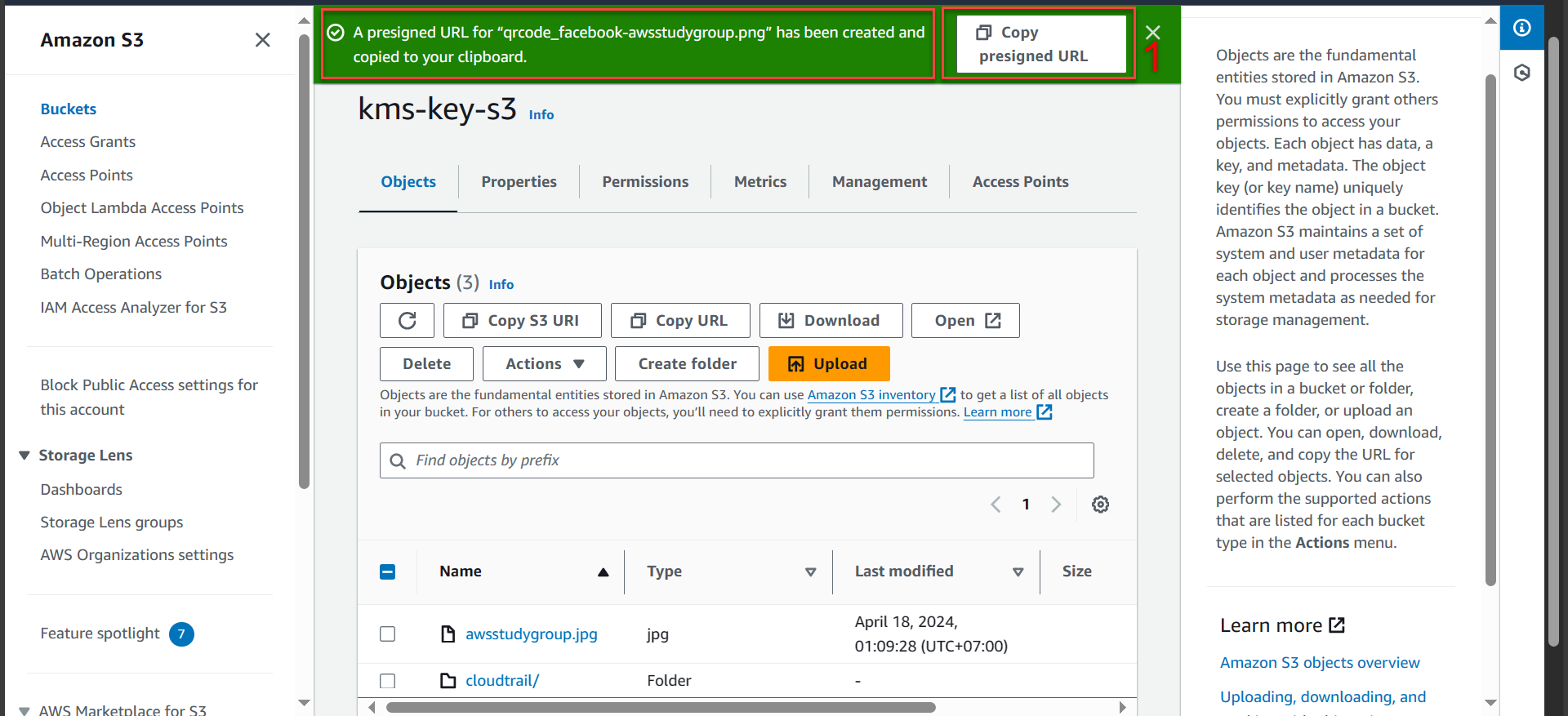
Task: Click the Copy presigned URL button
Action: (1042, 44)
